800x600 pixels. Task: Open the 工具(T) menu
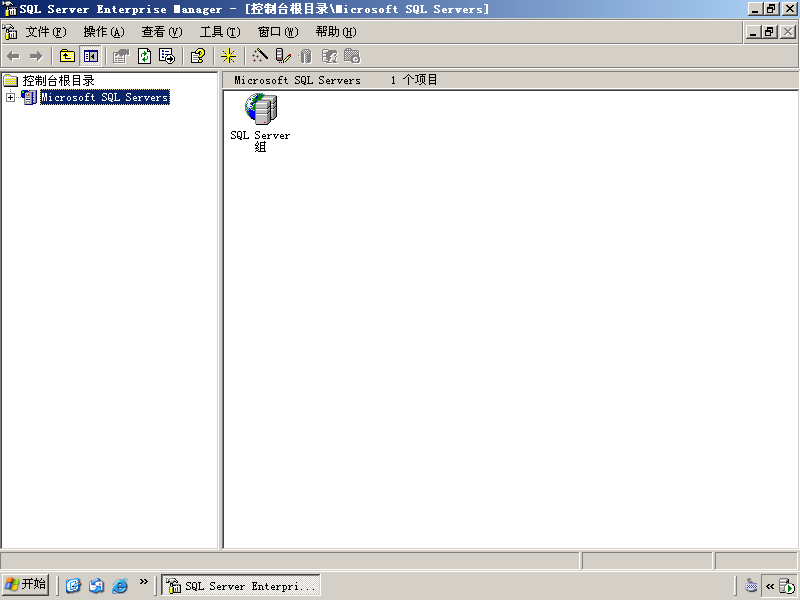[220, 32]
